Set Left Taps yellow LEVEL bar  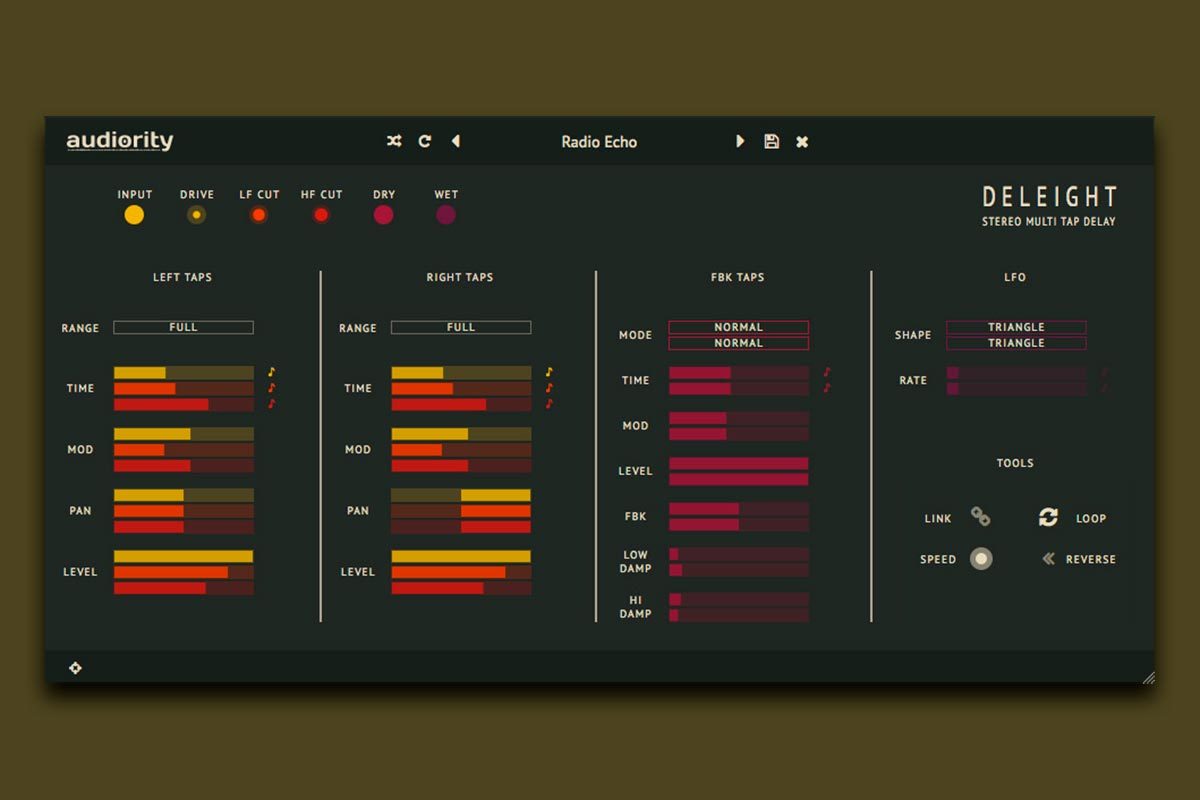[183, 556]
